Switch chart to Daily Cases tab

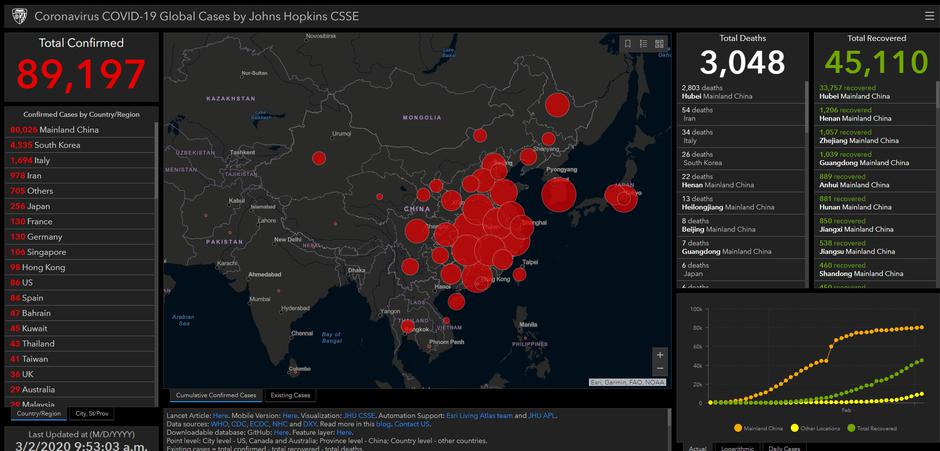[784, 447]
